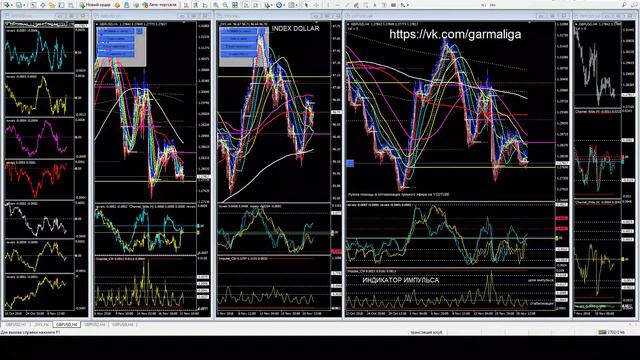Zoom in on the chart

point(216,5)
